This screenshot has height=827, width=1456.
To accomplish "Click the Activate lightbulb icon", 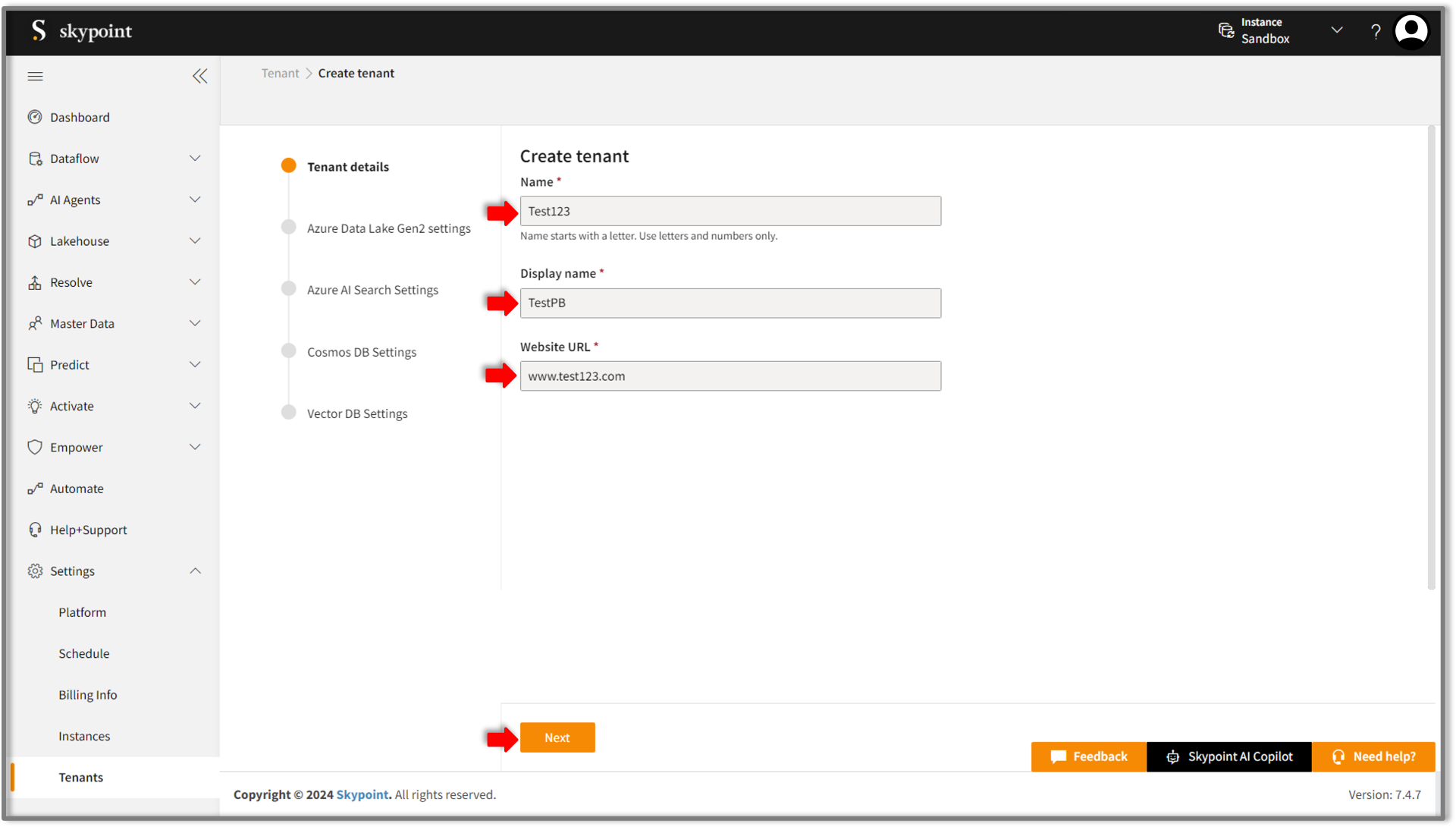I will 35,406.
